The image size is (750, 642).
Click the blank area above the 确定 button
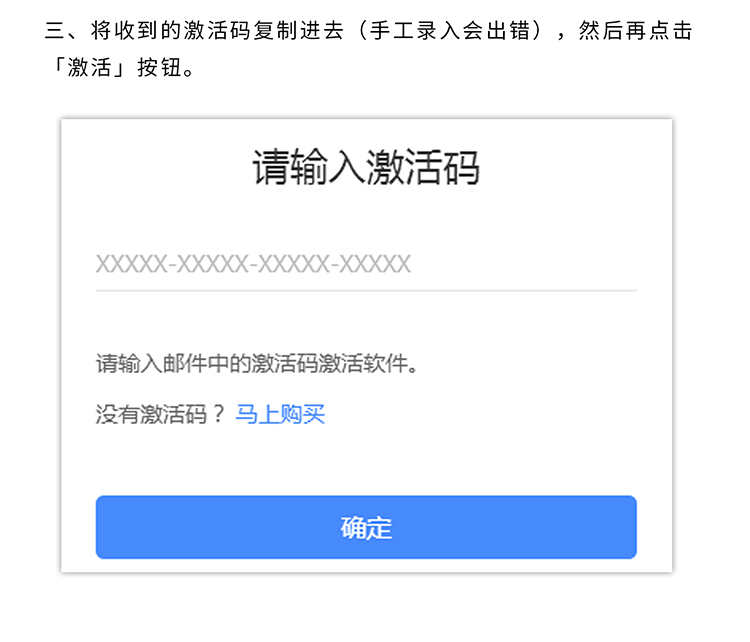[x=366, y=462]
